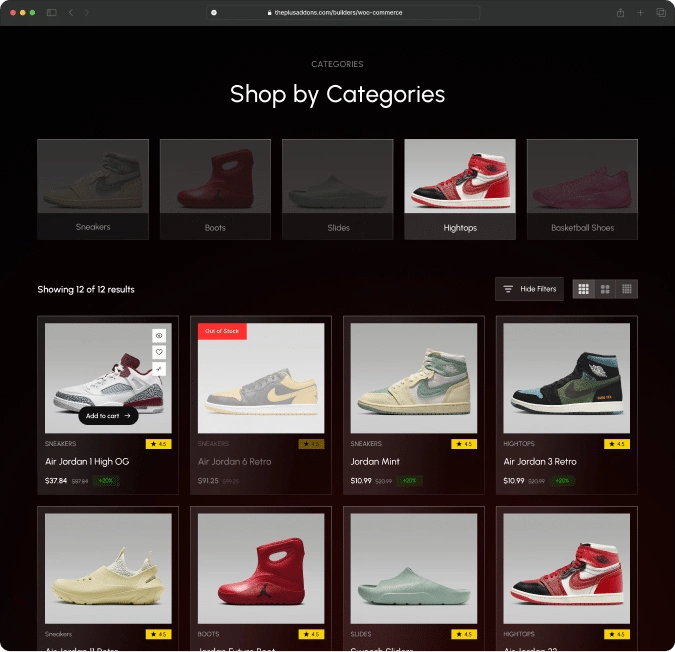Click the address bar URL field
The height and width of the screenshot is (652, 675).
click(x=345, y=12)
